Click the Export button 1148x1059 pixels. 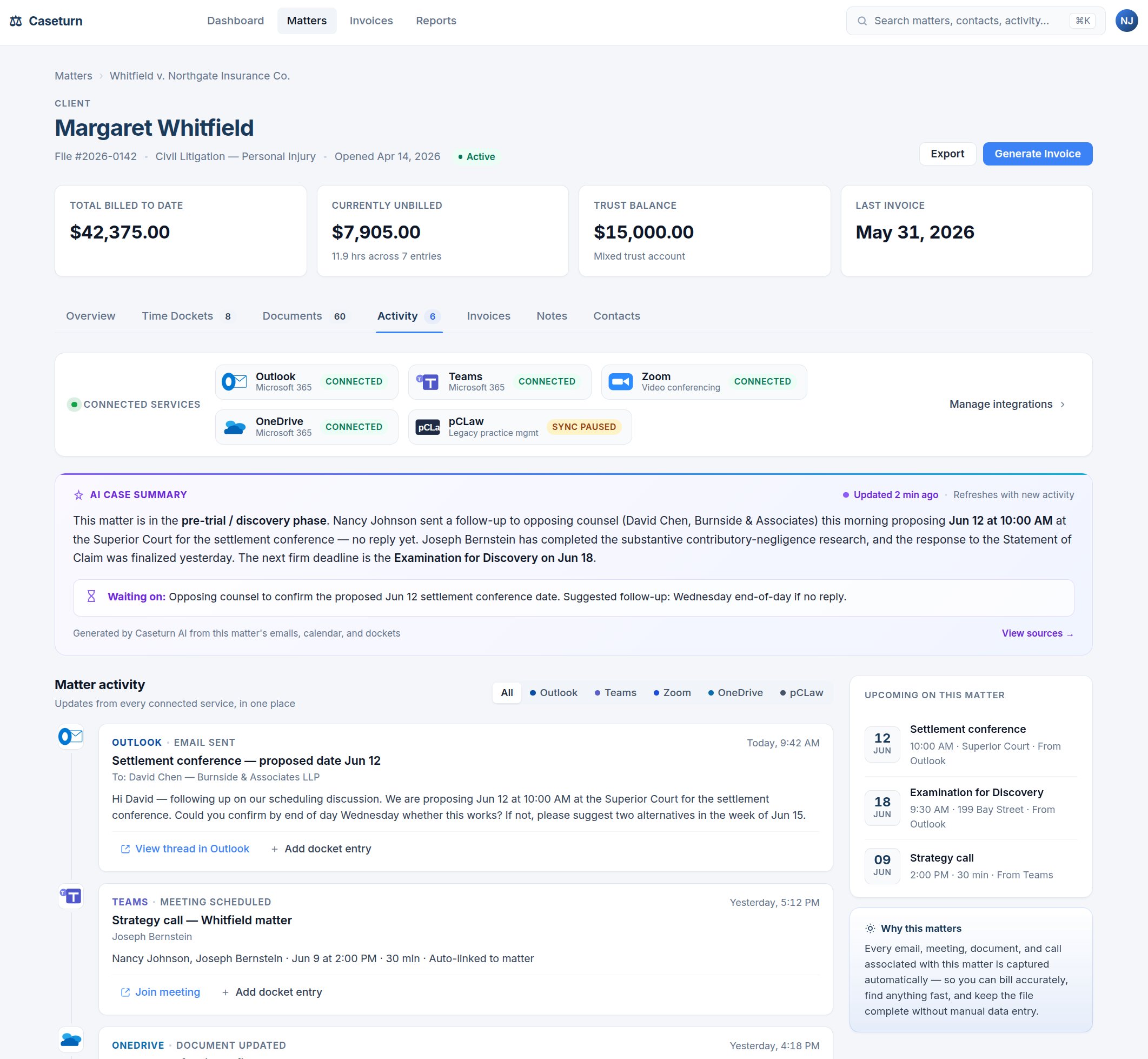click(x=947, y=154)
